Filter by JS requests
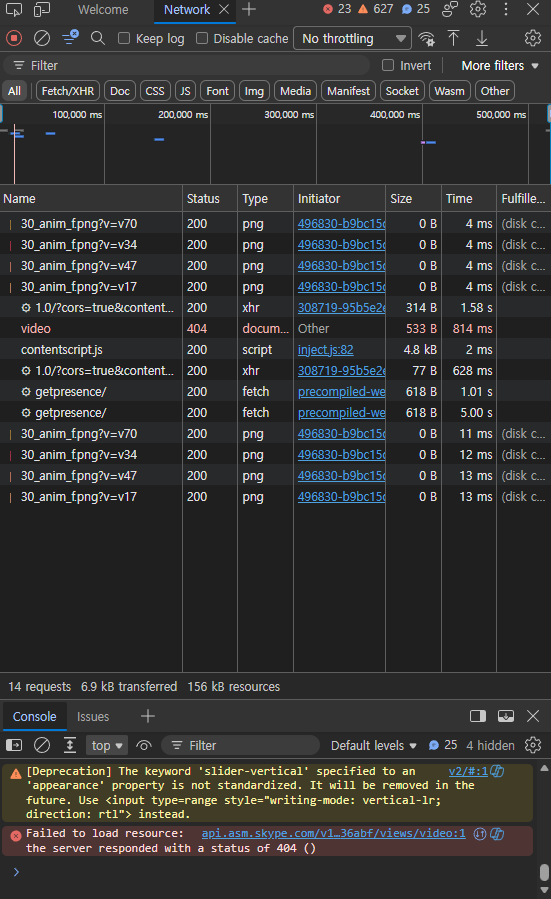 click(x=185, y=91)
